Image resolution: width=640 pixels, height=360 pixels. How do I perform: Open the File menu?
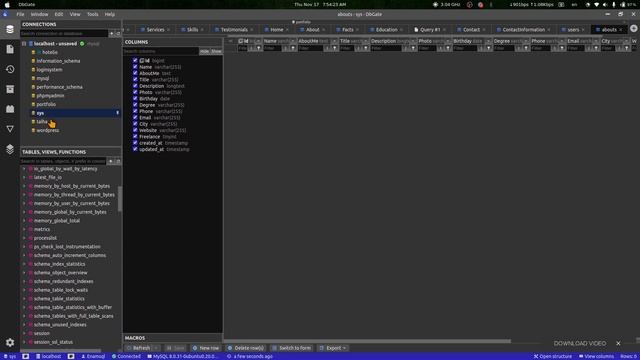coord(20,14)
